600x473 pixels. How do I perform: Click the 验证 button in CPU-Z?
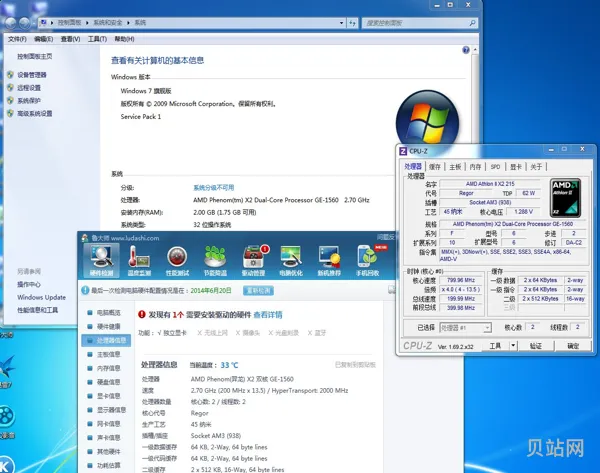click(536, 346)
